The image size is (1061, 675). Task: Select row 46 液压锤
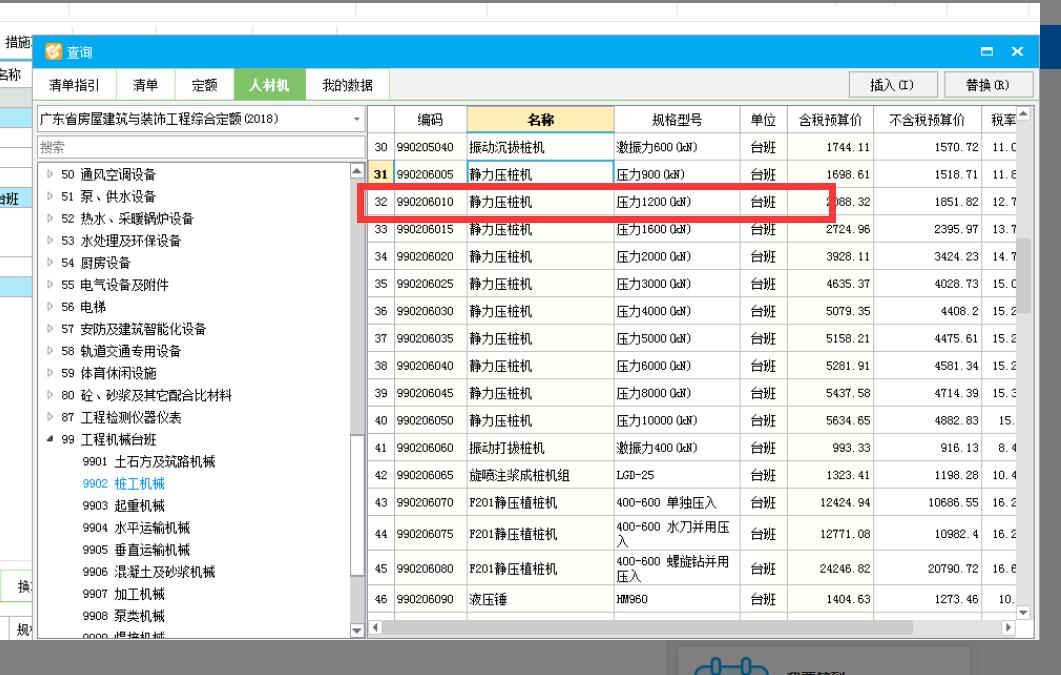point(692,599)
